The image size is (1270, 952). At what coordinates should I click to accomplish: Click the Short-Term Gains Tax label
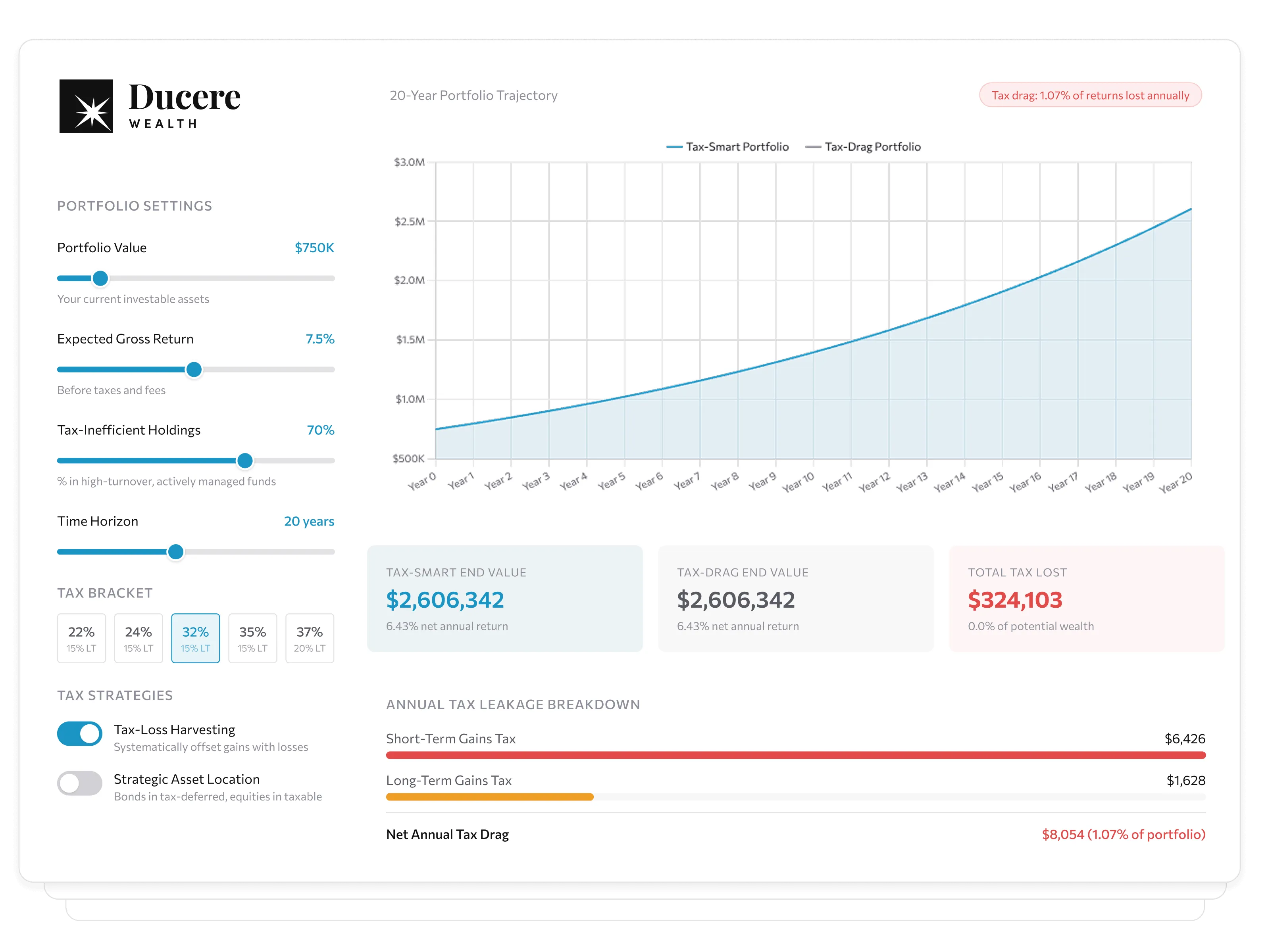451,739
